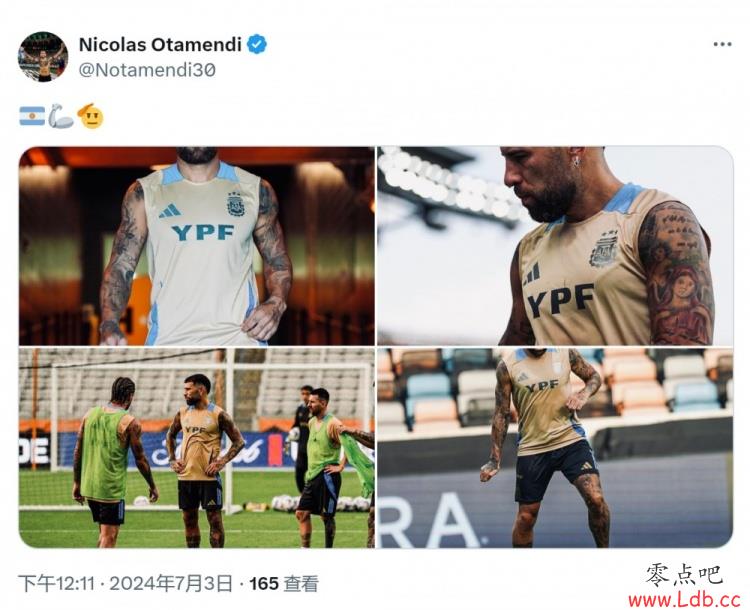Click the flexed mechanical arm emoji
This screenshot has height=610, width=750.
61,116
